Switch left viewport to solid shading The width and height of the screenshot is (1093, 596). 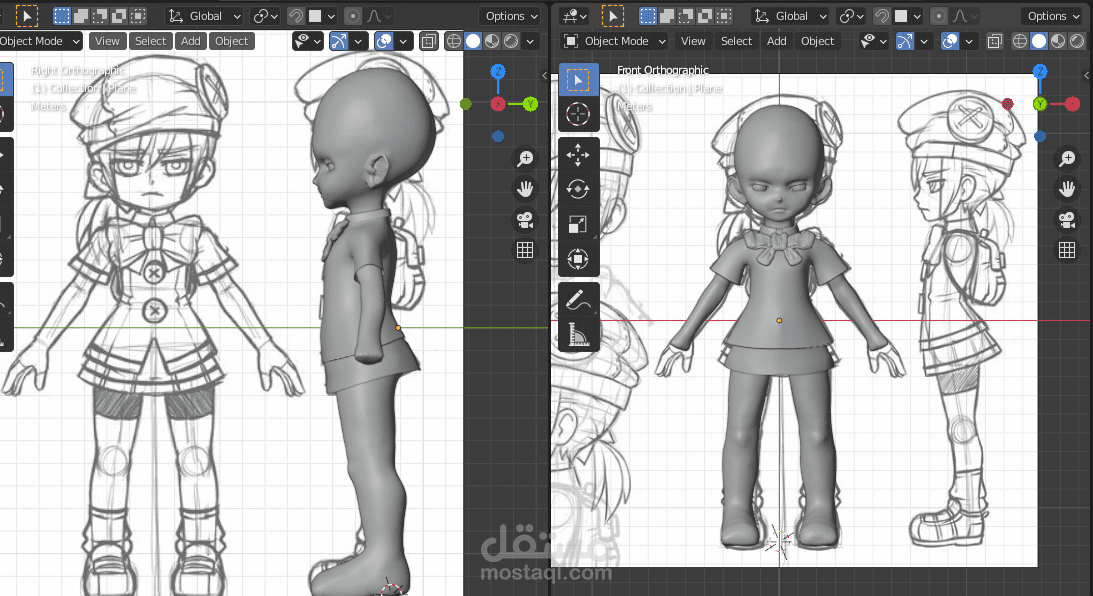pyautogui.click(x=473, y=41)
